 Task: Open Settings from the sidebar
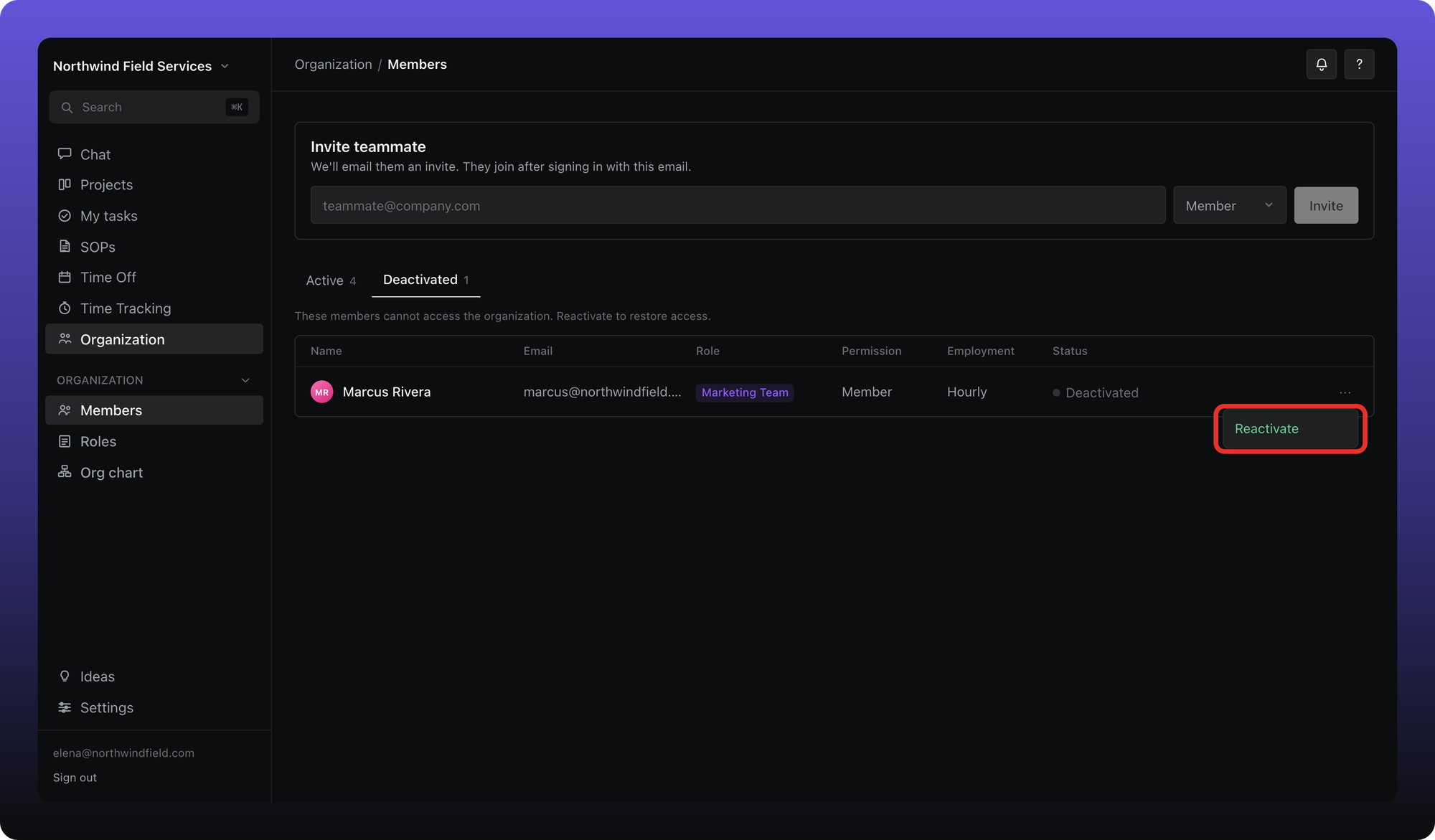pos(154,708)
